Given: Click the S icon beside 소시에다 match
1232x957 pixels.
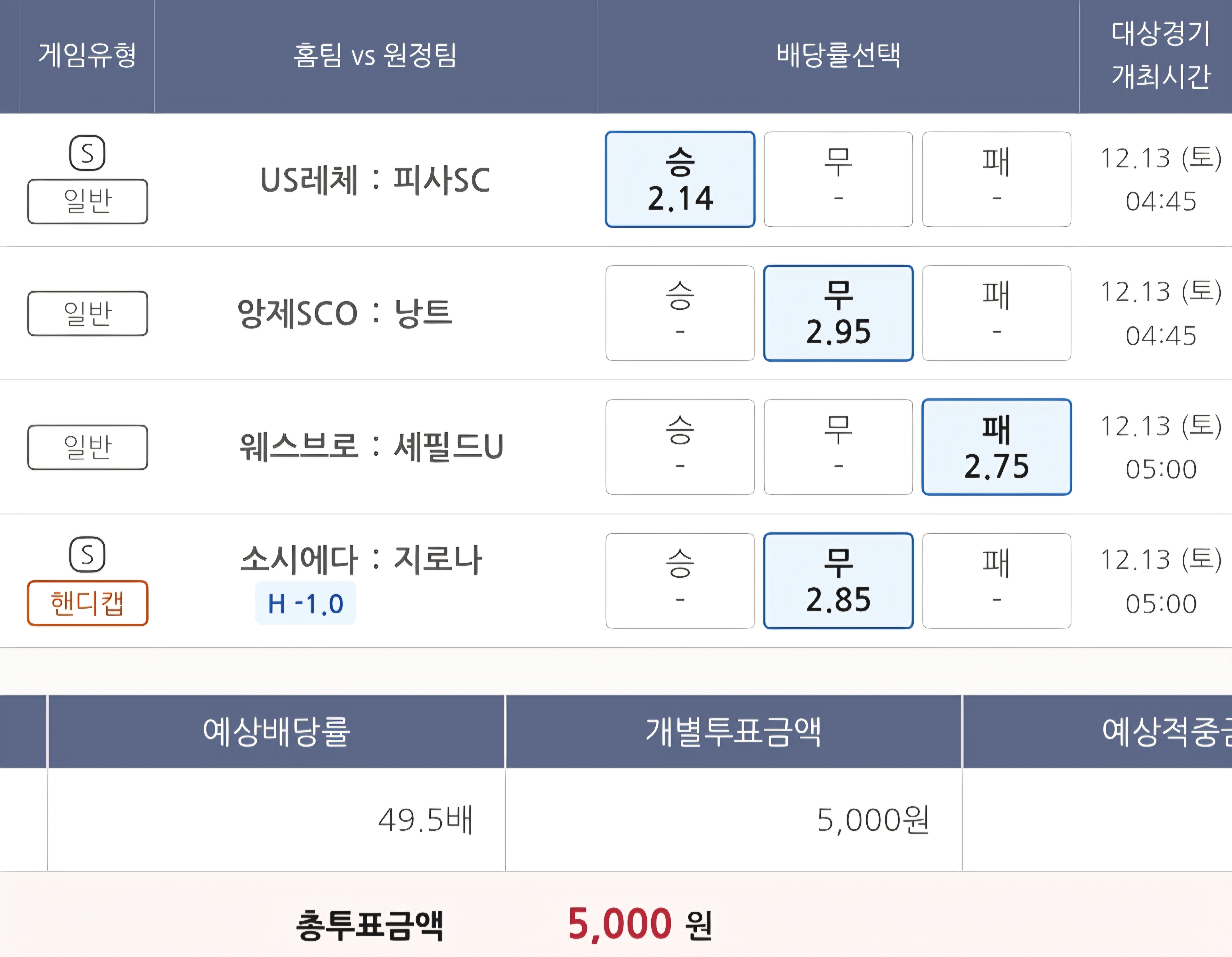Looking at the screenshot, I should pyautogui.click(x=87, y=554).
